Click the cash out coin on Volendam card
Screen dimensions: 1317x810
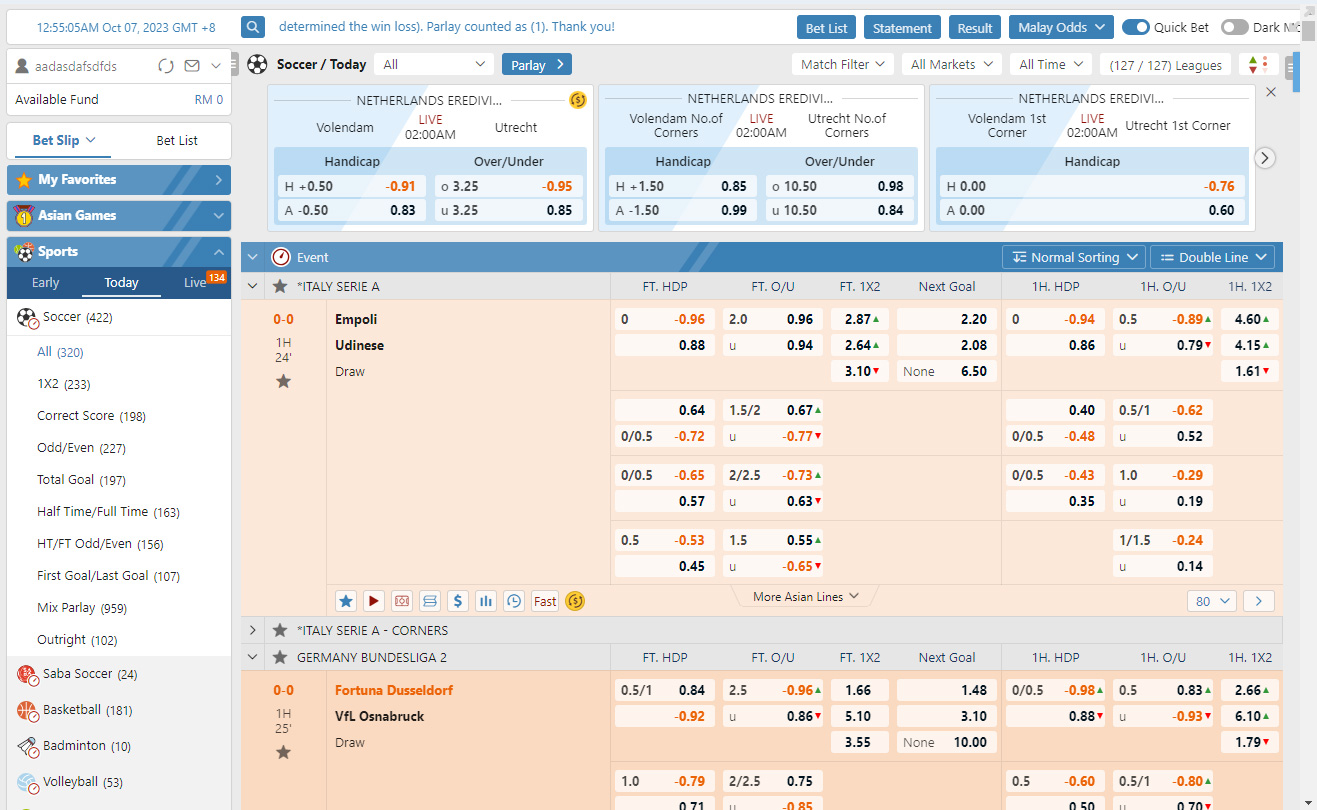pos(578,100)
